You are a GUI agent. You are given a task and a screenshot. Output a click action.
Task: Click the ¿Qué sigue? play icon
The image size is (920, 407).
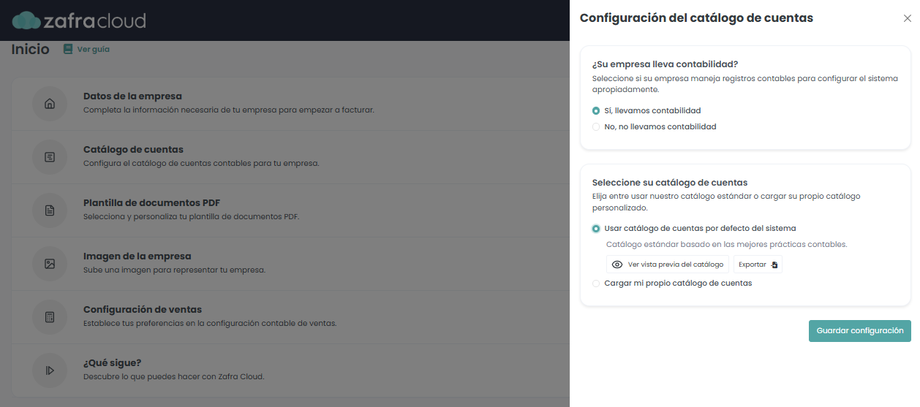tap(49, 370)
